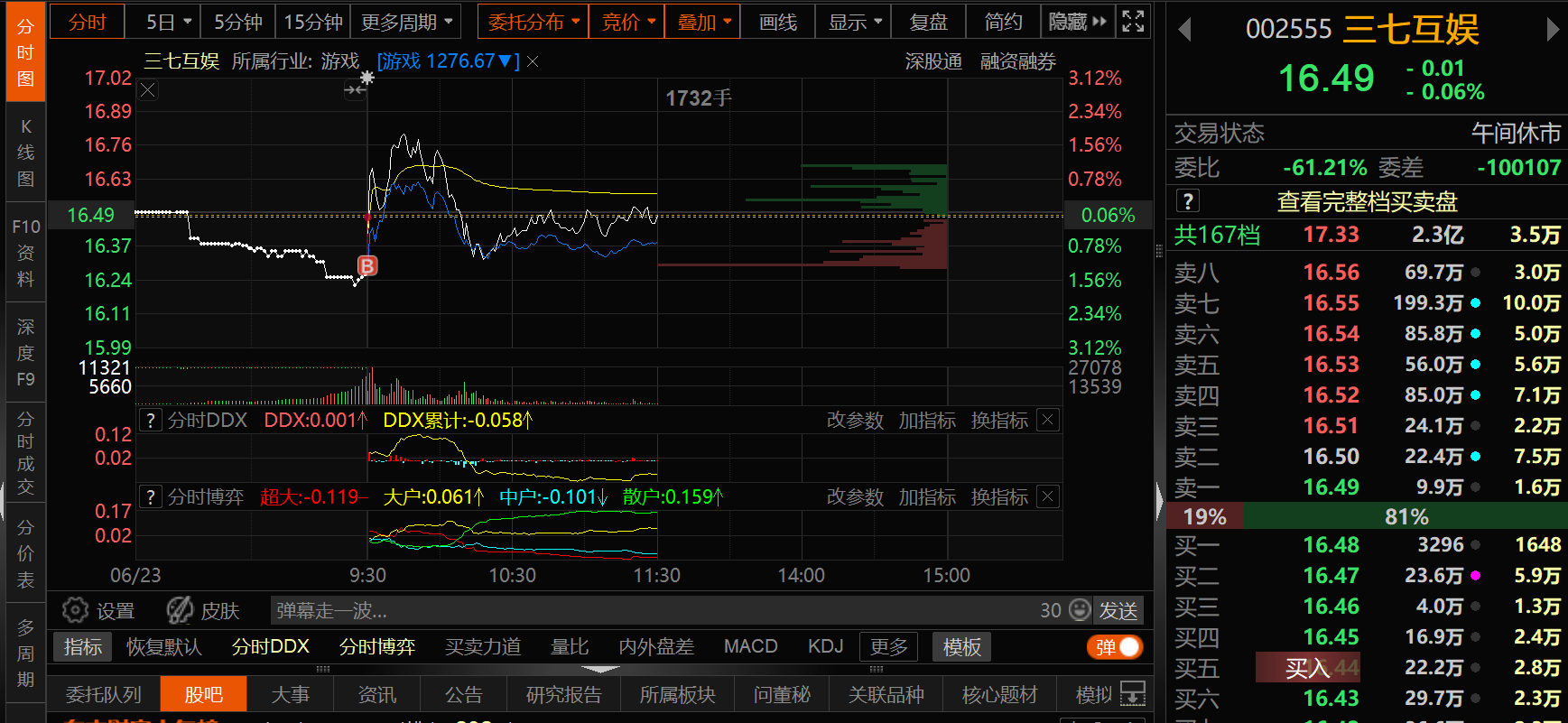
Task: Click 发送 to send barrage
Action: click(1118, 610)
